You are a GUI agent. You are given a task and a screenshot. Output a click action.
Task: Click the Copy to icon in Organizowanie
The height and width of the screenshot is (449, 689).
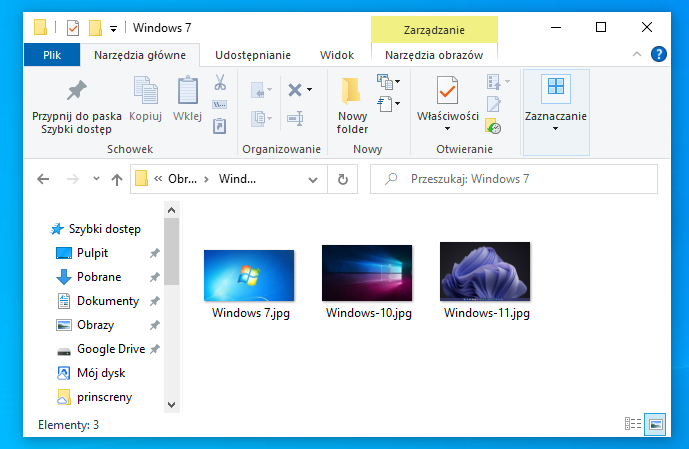(x=258, y=118)
